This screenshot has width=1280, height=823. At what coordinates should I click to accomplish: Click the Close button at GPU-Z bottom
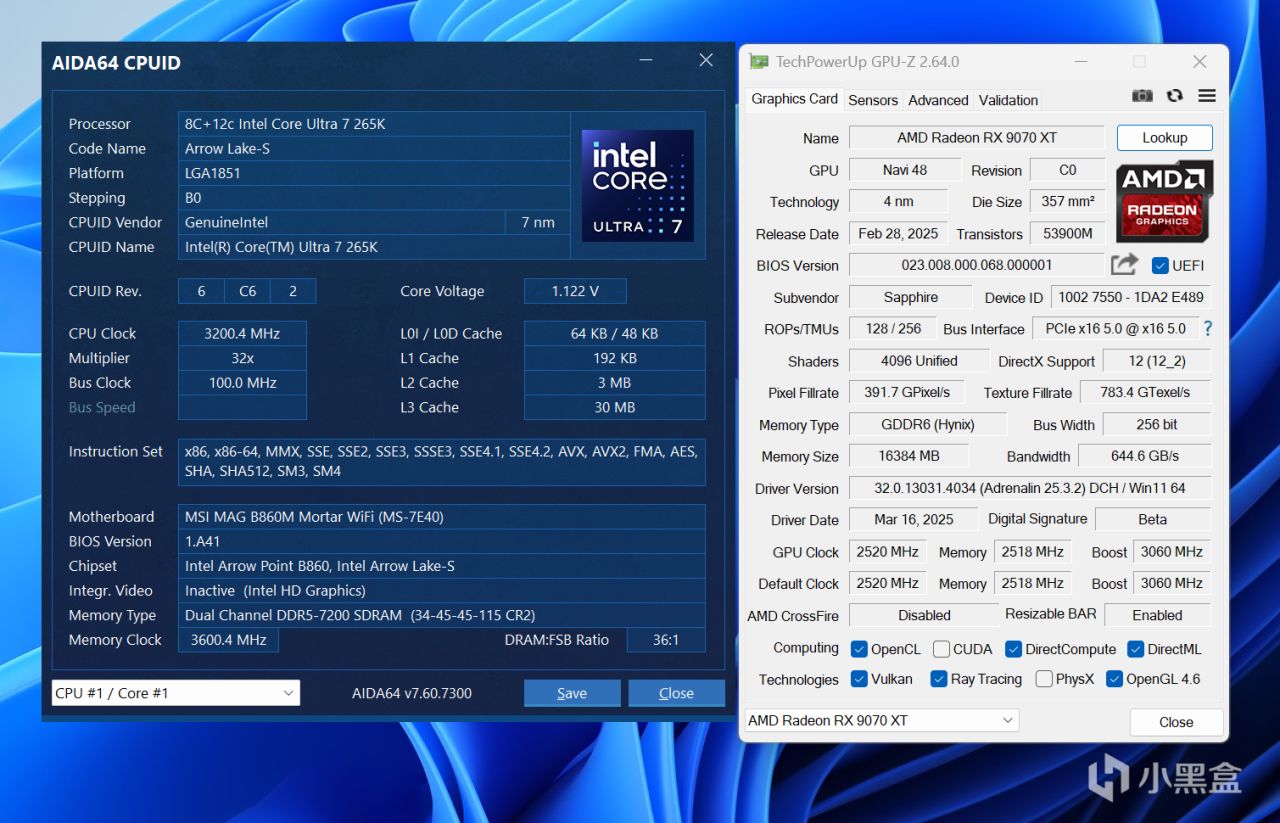point(1176,722)
